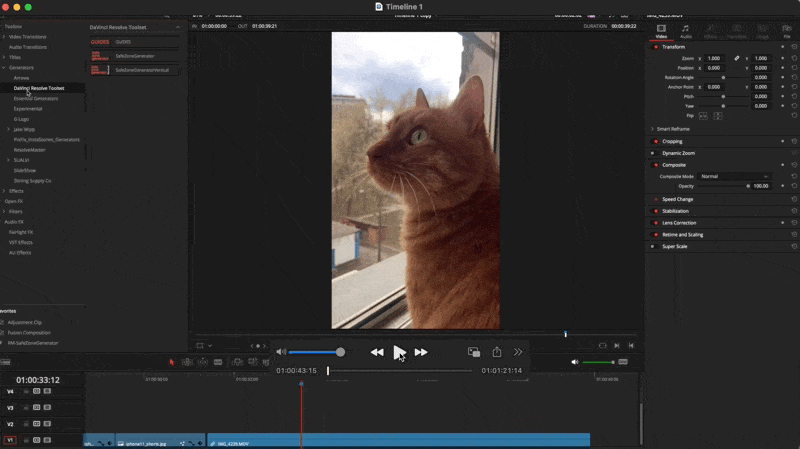Viewport: 800px width, 449px height.
Task: Select the Blade edit tool
Action: click(218, 362)
